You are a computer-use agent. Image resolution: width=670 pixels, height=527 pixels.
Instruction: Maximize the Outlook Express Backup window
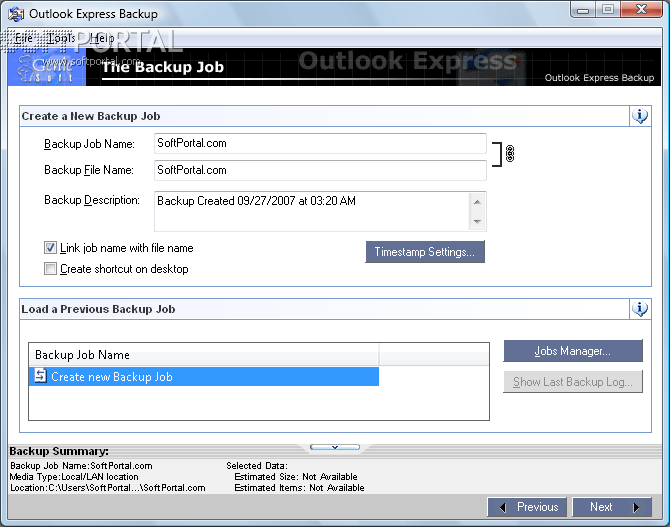(x=608, y=9)
